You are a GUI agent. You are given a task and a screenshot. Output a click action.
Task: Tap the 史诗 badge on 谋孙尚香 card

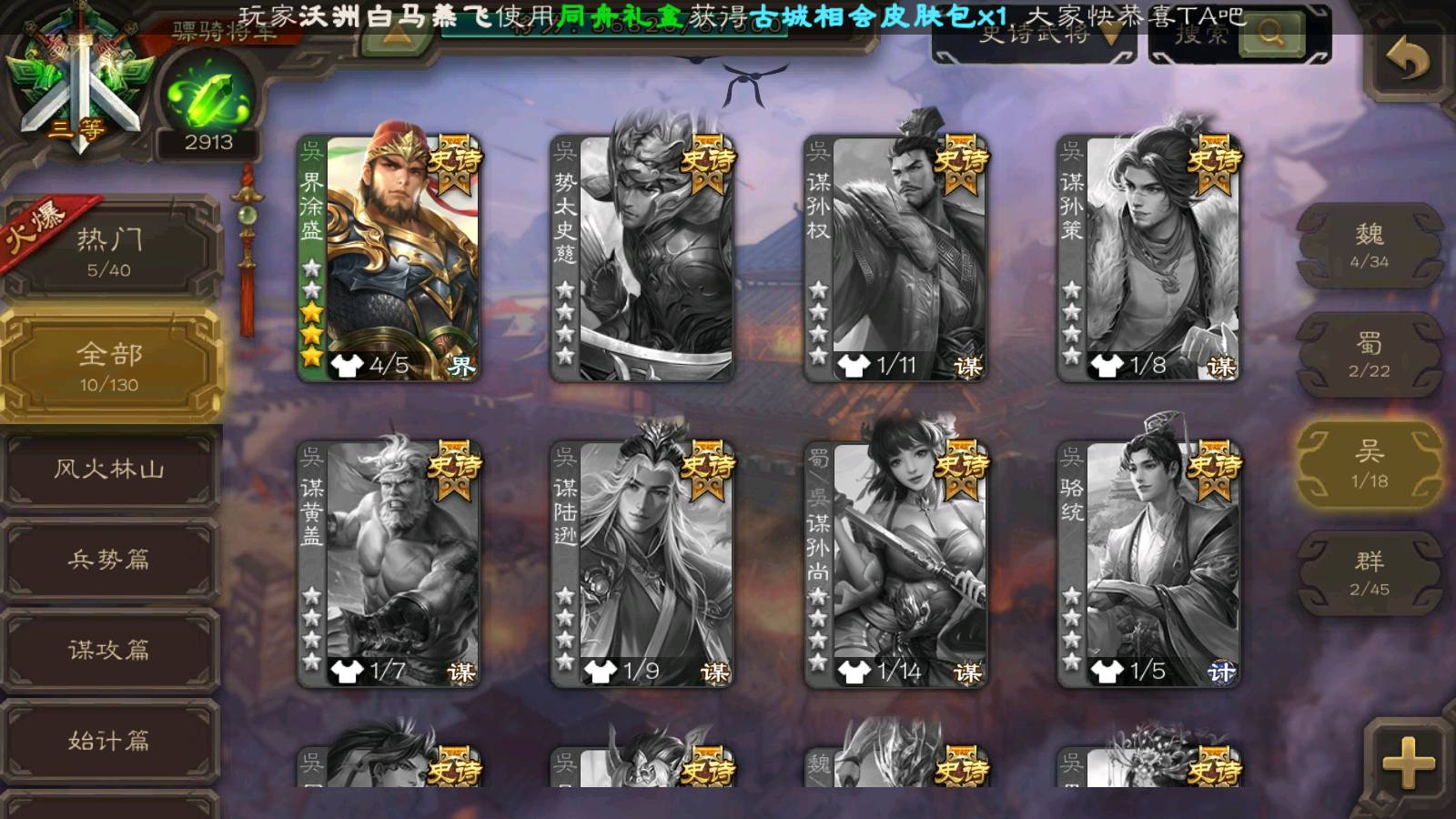(961, 470)
